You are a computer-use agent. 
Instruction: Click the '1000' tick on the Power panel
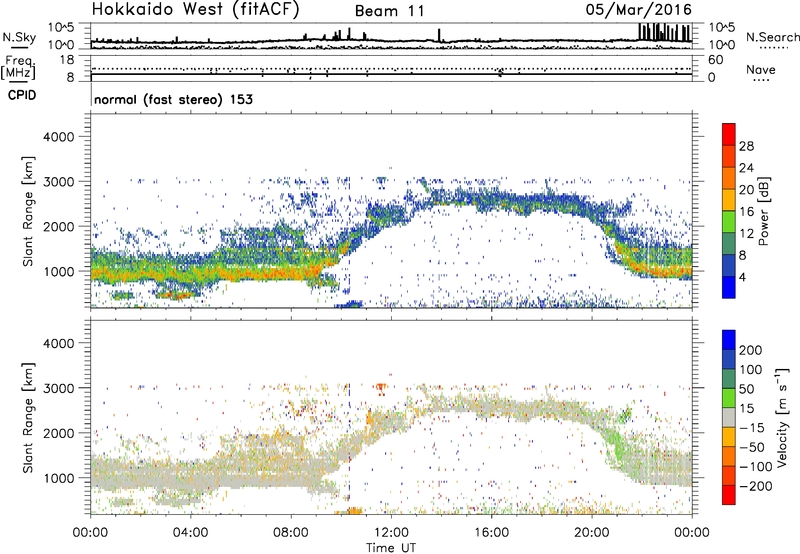click(59, 271)
